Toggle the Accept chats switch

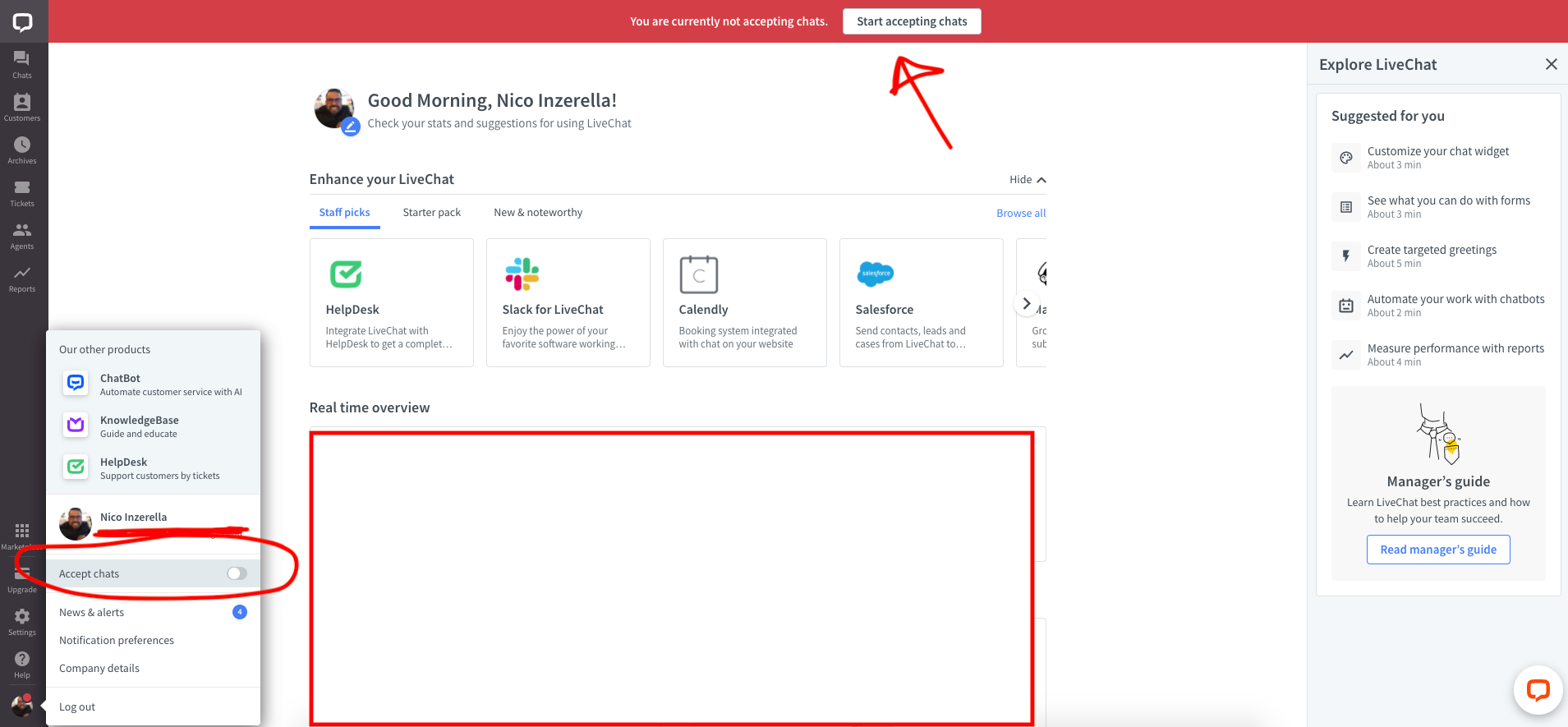[x=237, y=573]
